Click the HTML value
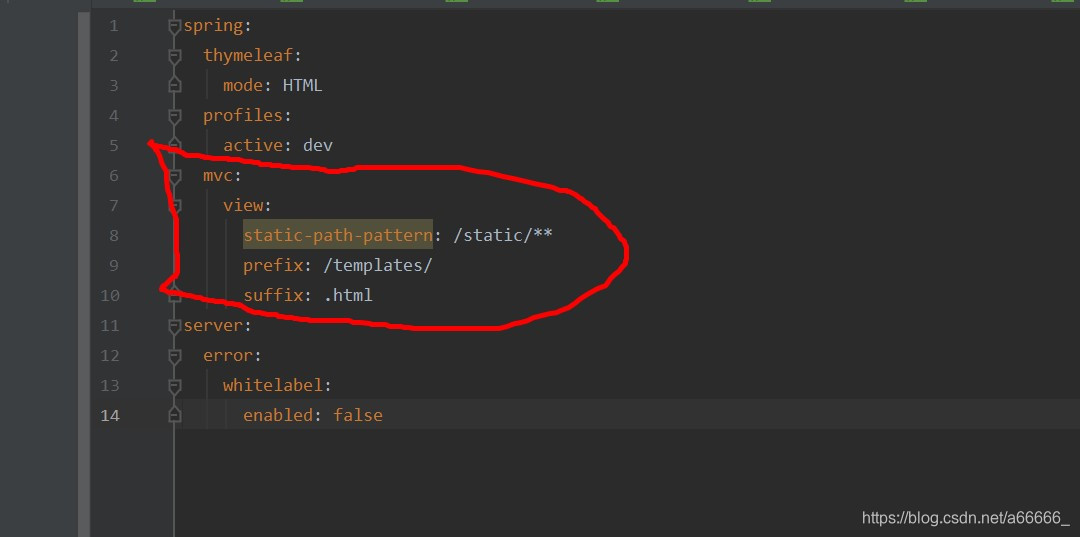 tap(303, 85)
